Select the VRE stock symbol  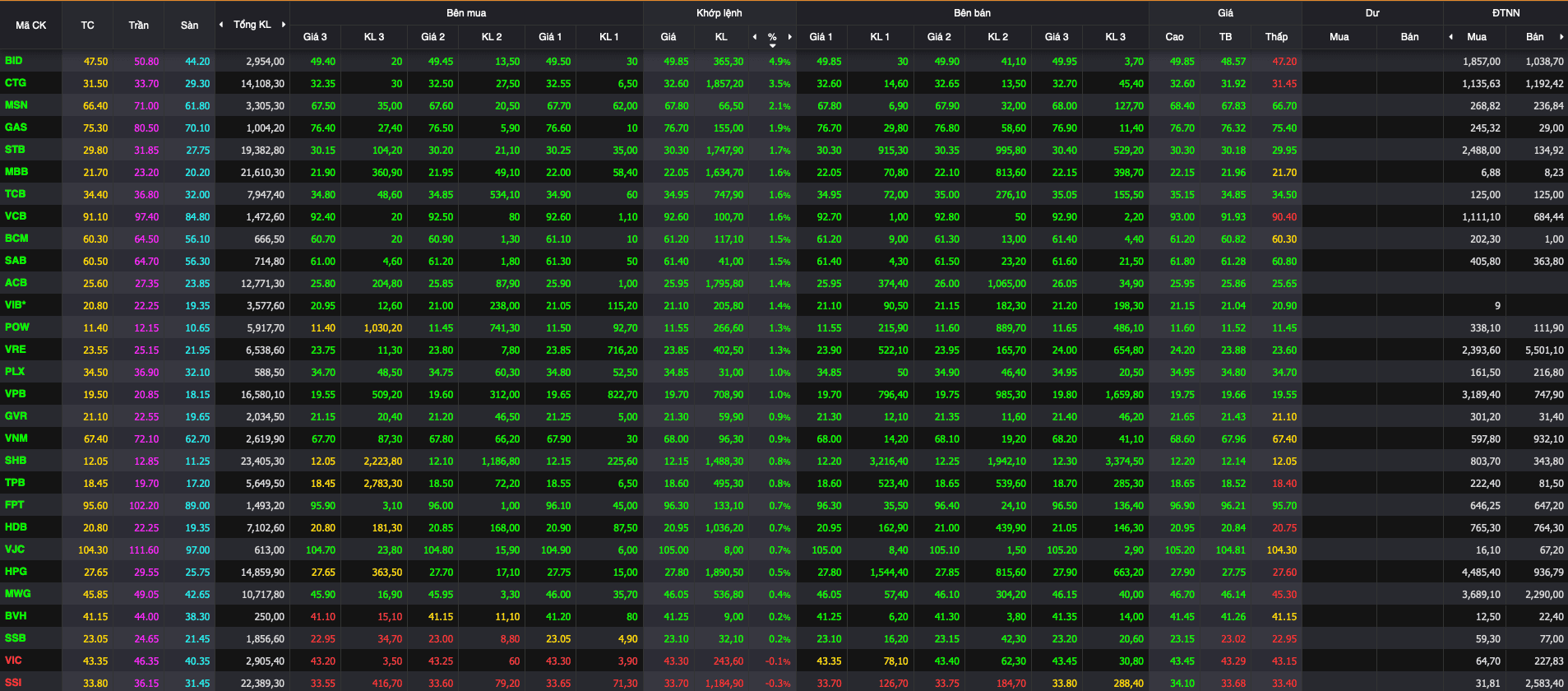pyautogui.click(x=16, y=350)
